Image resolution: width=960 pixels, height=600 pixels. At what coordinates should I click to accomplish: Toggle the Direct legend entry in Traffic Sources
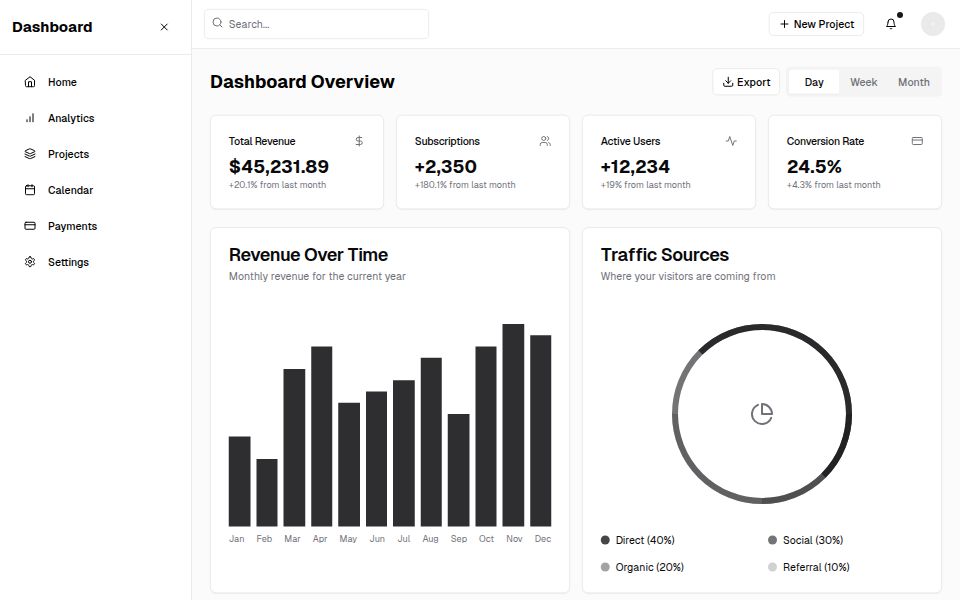click(638, 540)
